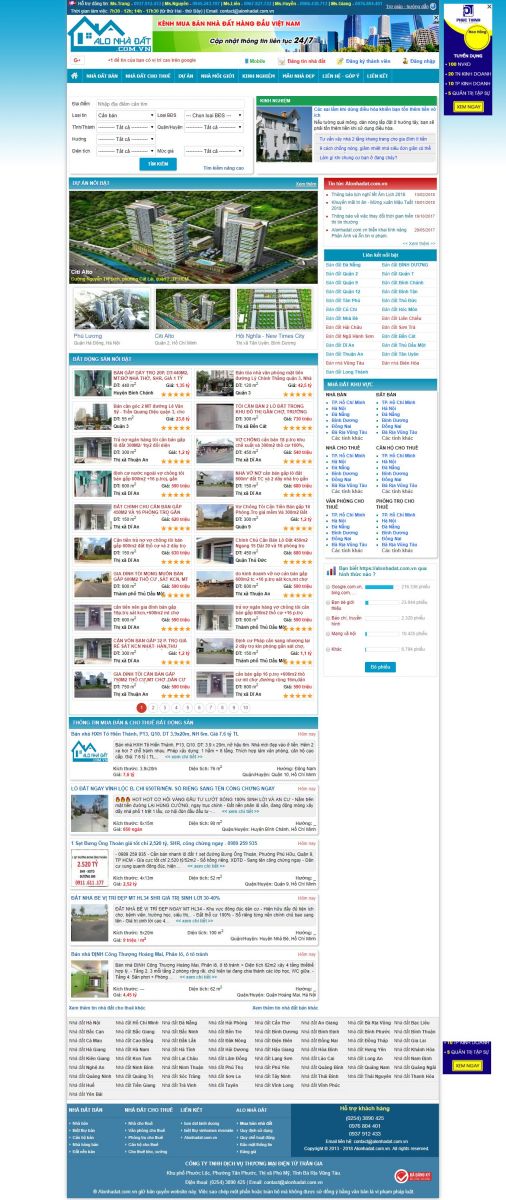
Task: Select the Mạng xã hội poll option
Action: point(328,633)
